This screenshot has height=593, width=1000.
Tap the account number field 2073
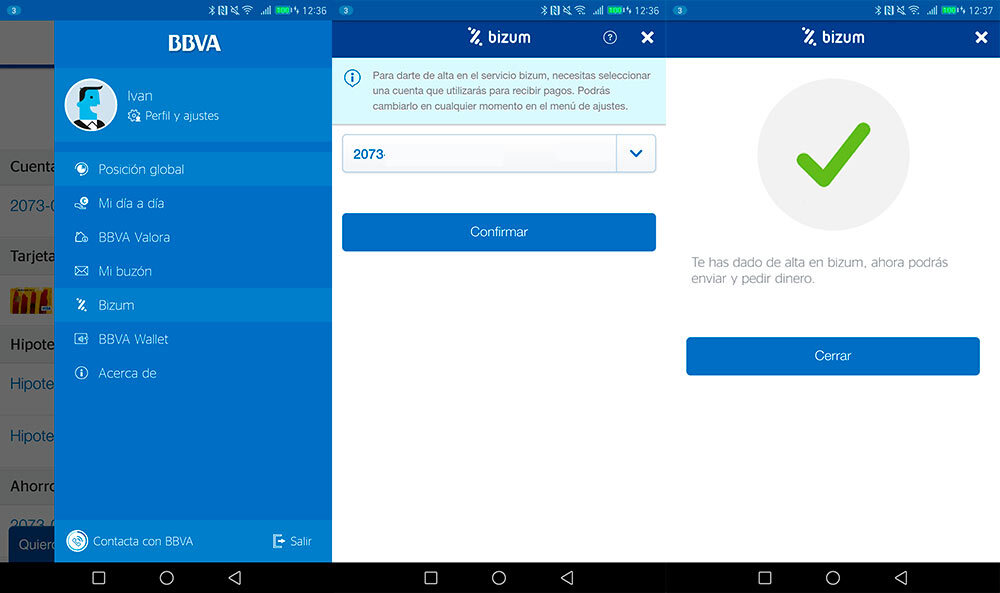[x=479, y=154]
